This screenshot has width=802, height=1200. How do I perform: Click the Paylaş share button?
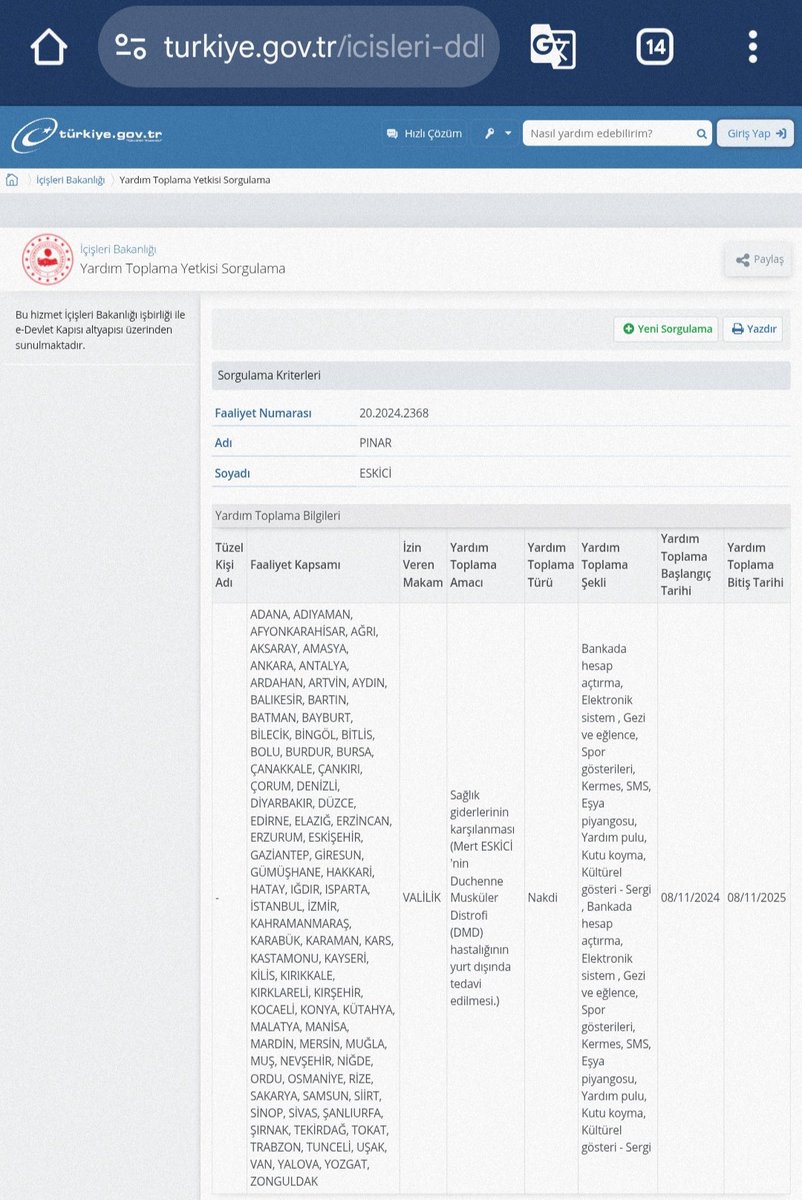pos(759,260)
